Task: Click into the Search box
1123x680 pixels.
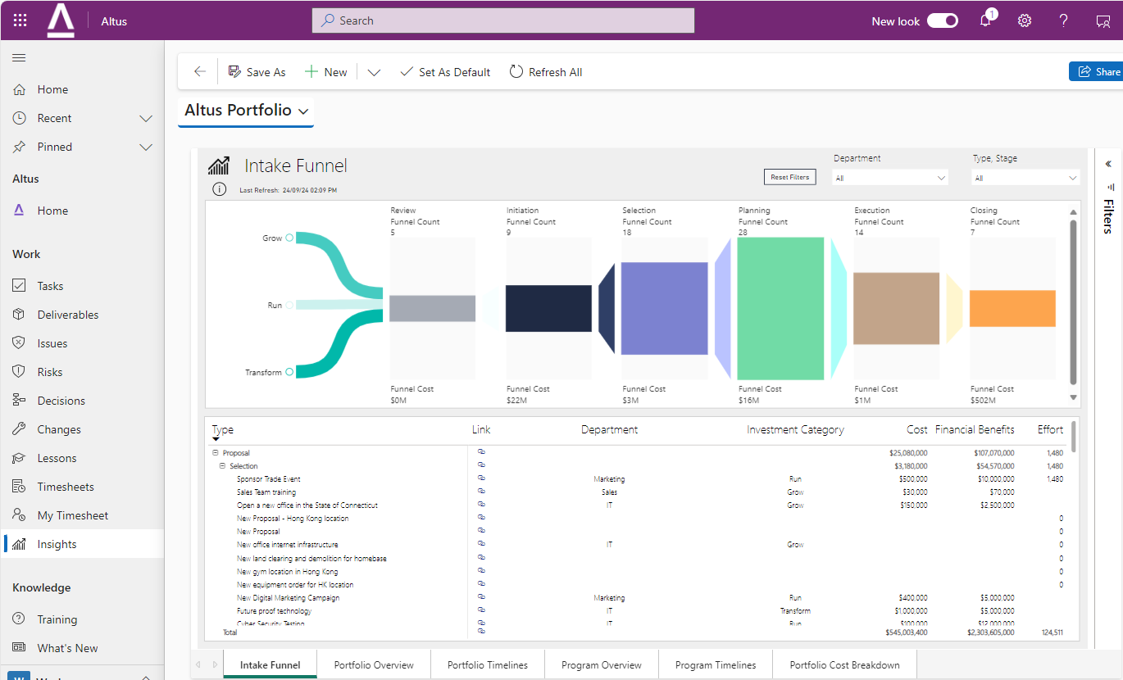Action: [x=503, y=21]
